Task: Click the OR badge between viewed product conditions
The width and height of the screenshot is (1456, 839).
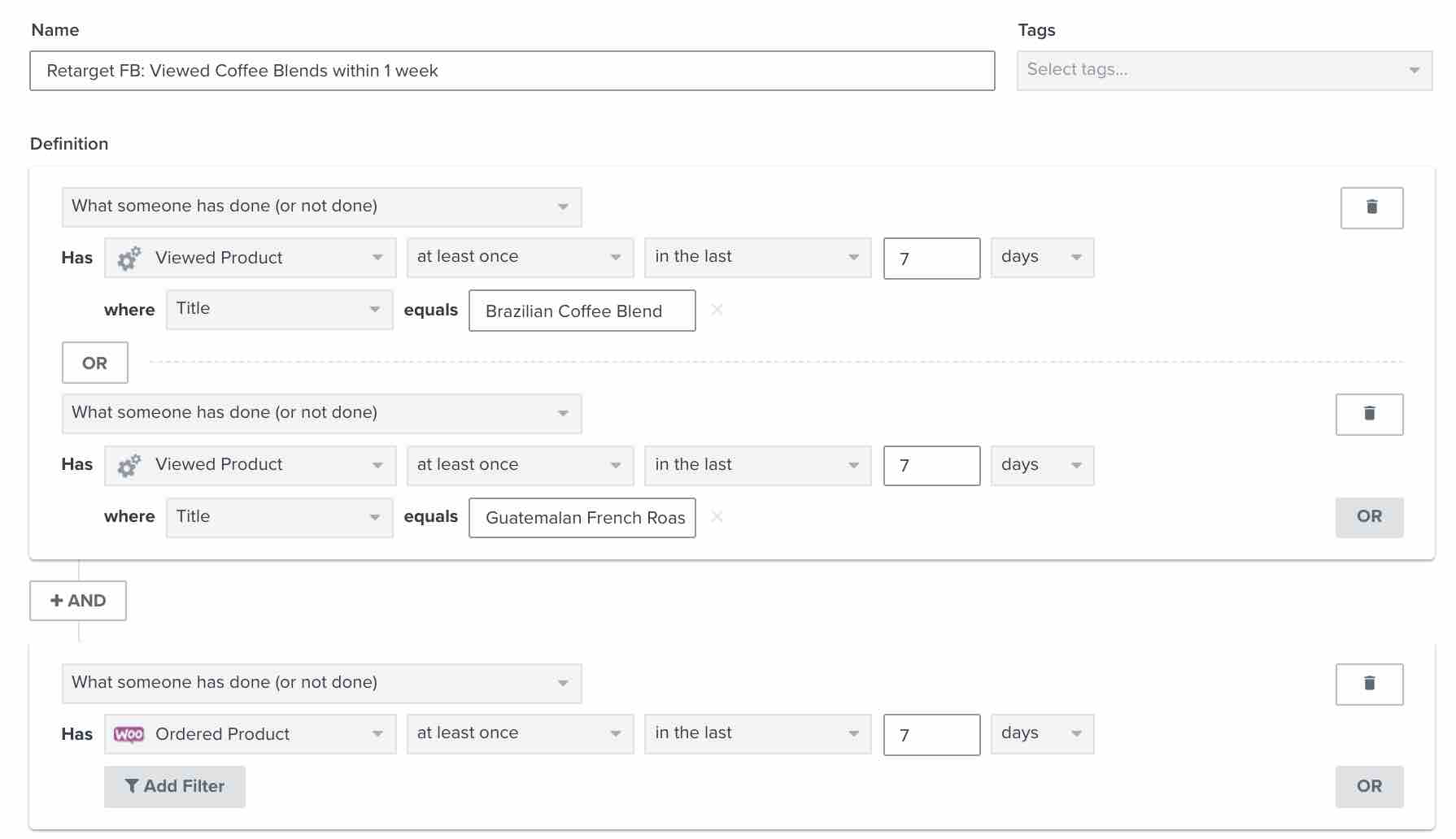Action: point(94,363)
